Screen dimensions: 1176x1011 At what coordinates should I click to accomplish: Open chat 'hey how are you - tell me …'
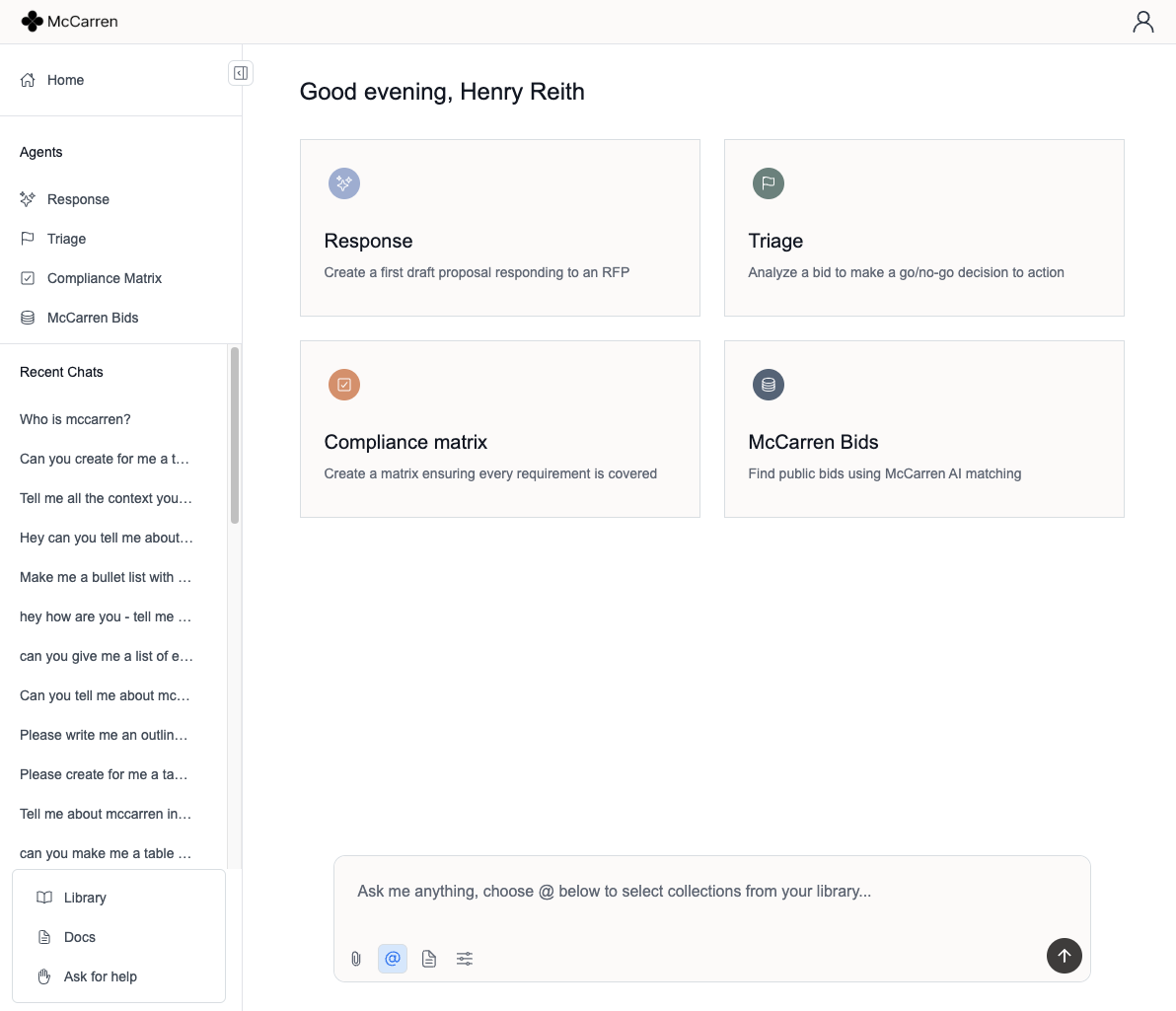(106, 616)
